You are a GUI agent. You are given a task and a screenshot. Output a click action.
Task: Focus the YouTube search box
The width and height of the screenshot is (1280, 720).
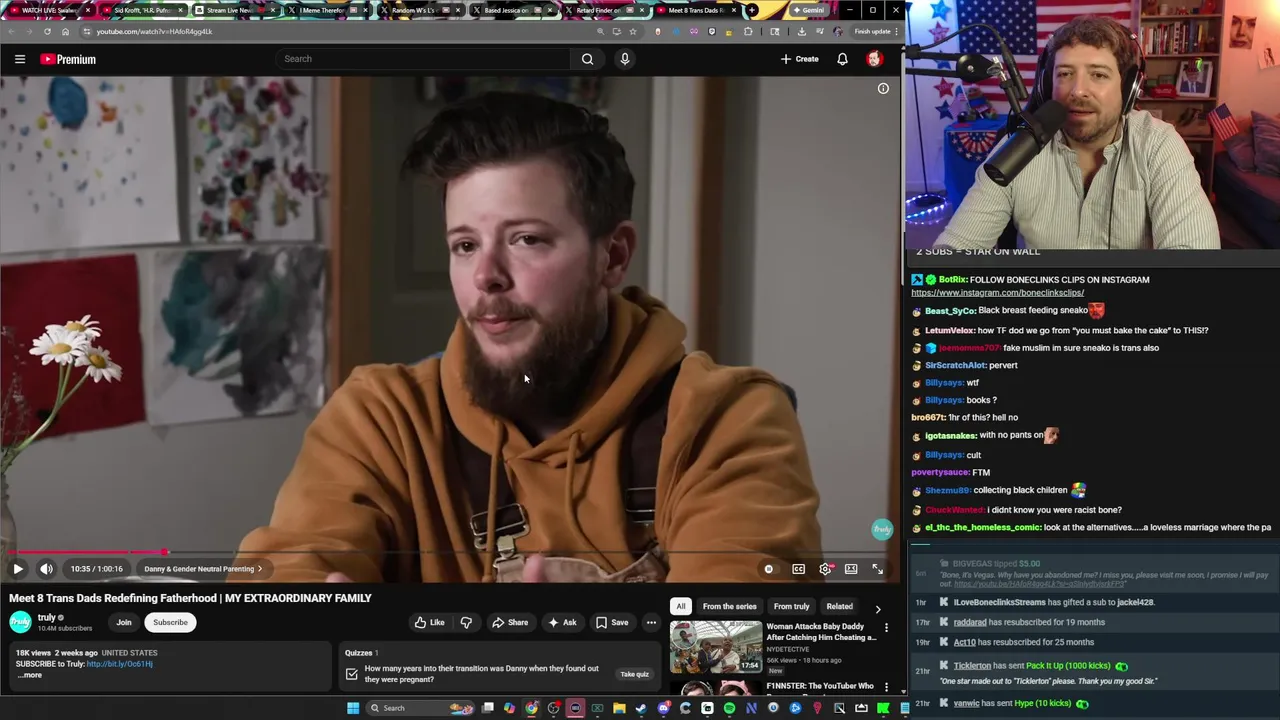coord(425,59)
